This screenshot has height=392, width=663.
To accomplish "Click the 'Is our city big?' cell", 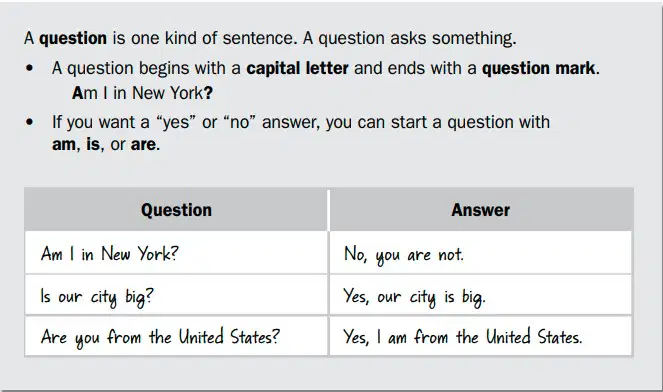I will click(176, 295).
